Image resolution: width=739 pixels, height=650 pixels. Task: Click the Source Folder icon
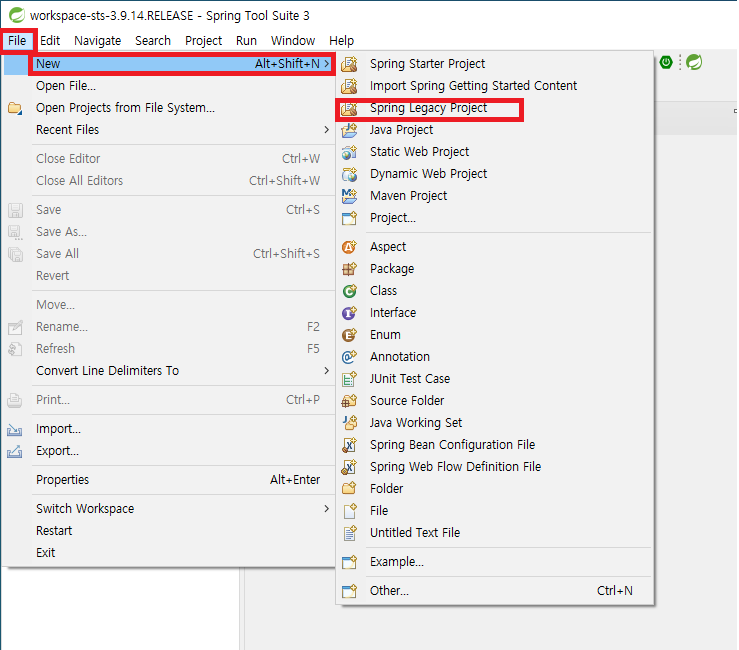(349, 401)
